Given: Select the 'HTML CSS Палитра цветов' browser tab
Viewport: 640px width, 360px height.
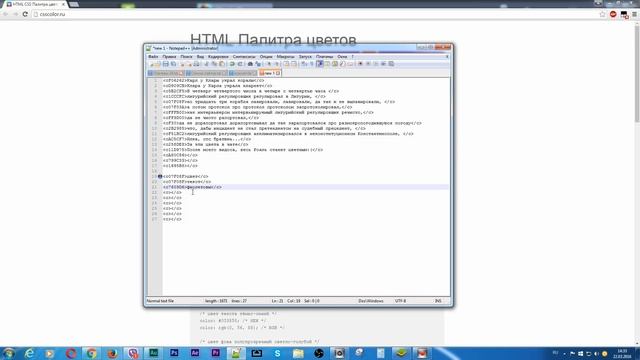Looking at the screenshot, I should [35, 4].
